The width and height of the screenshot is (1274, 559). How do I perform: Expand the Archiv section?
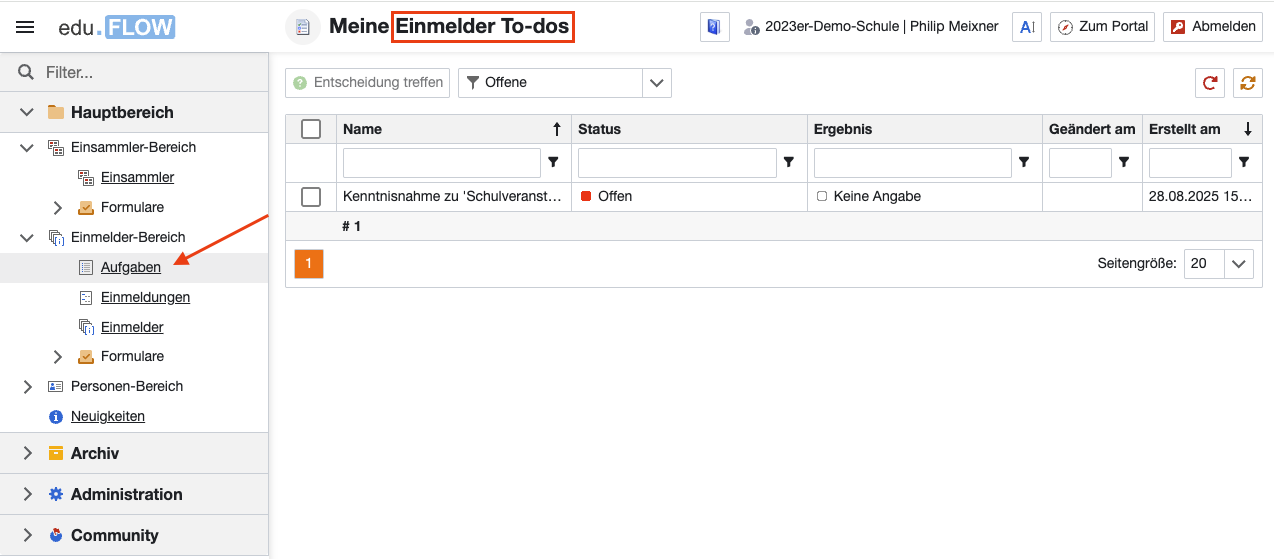click(28, 453)
